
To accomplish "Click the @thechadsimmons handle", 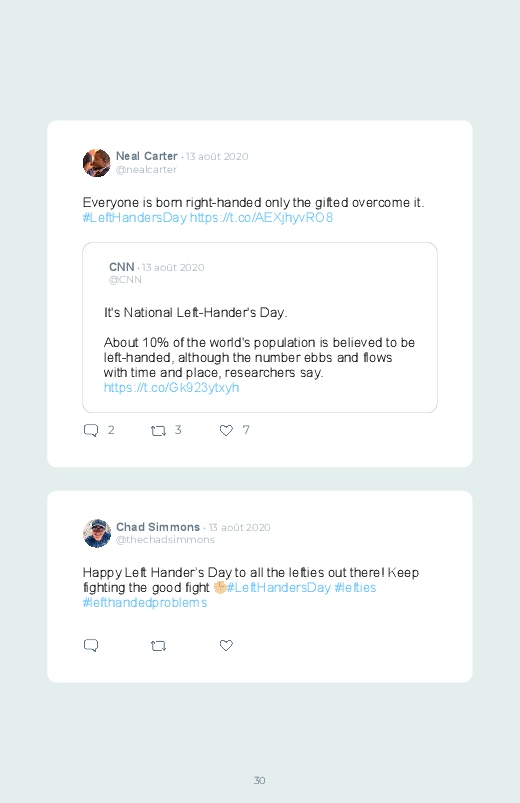I will point(165,540).
